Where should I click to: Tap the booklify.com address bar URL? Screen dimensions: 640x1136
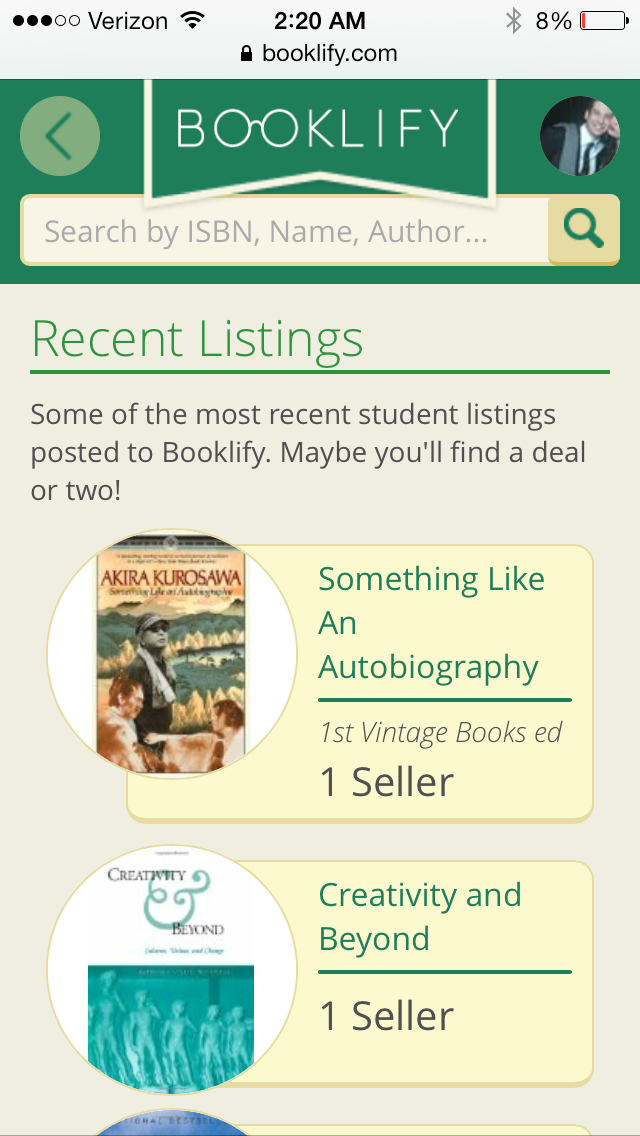[x=329, y=54]
